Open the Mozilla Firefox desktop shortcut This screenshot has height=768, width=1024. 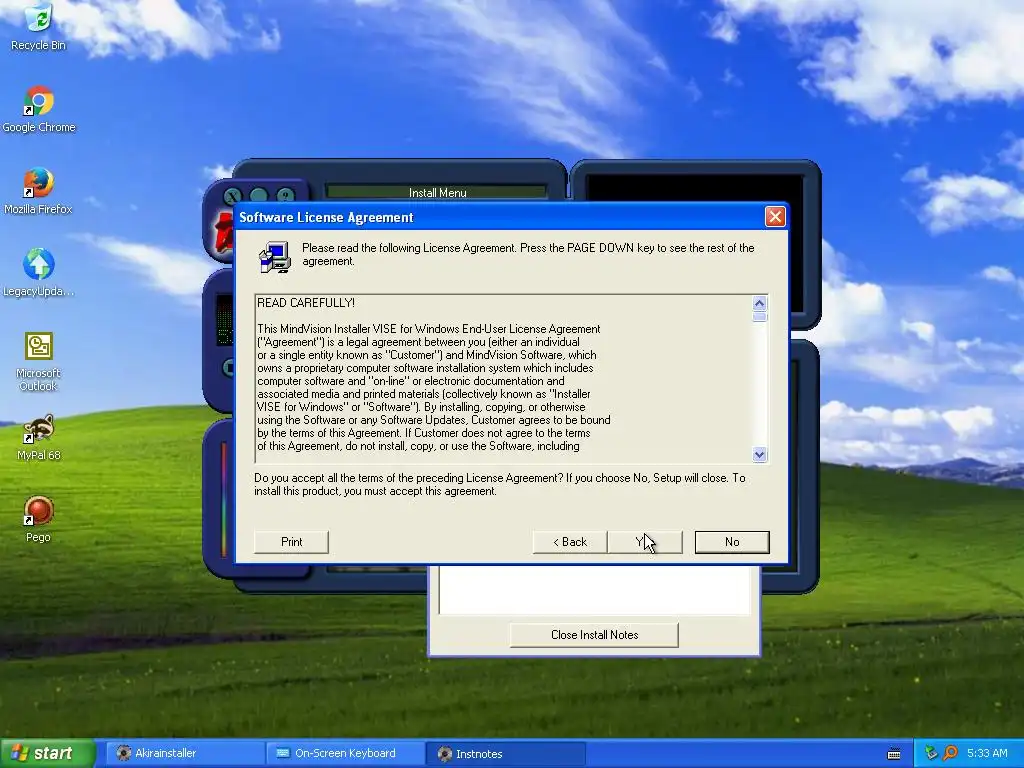point(39,191)
